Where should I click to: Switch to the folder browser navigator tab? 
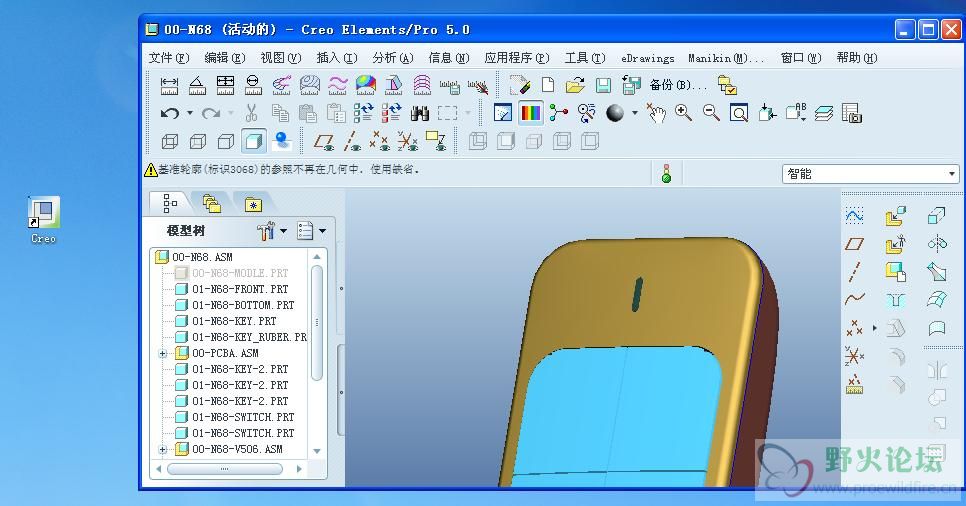(x=211, y=203)
